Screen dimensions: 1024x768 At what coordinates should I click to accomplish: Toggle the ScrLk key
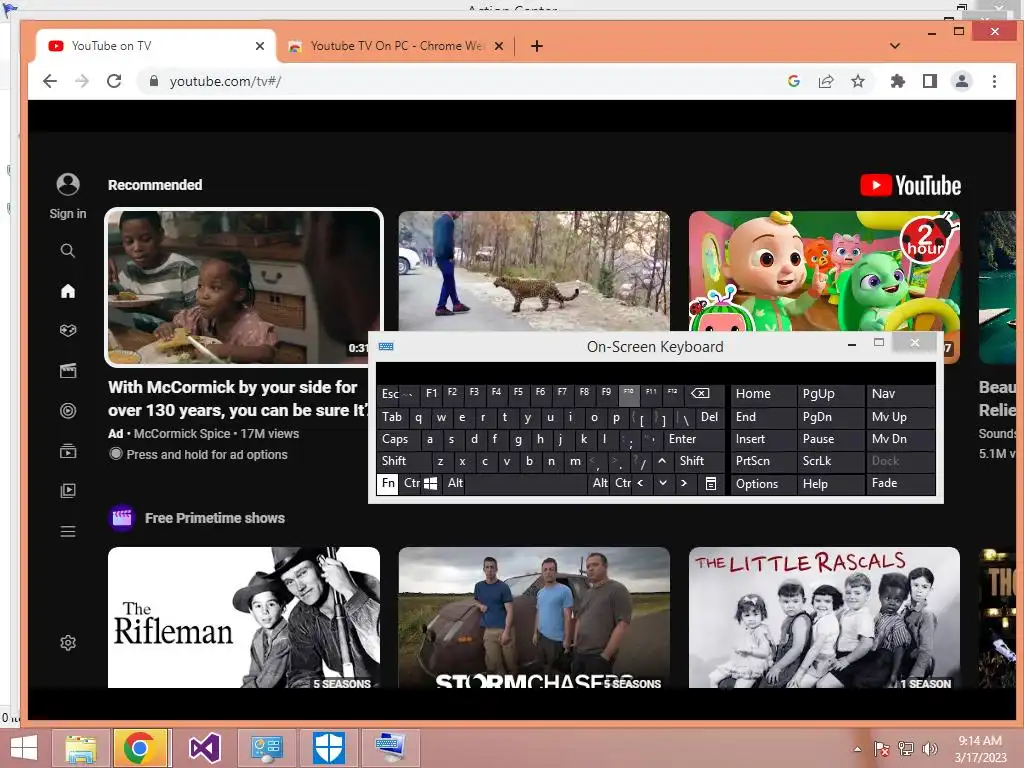pyautogui.click(x=830, y=461)
